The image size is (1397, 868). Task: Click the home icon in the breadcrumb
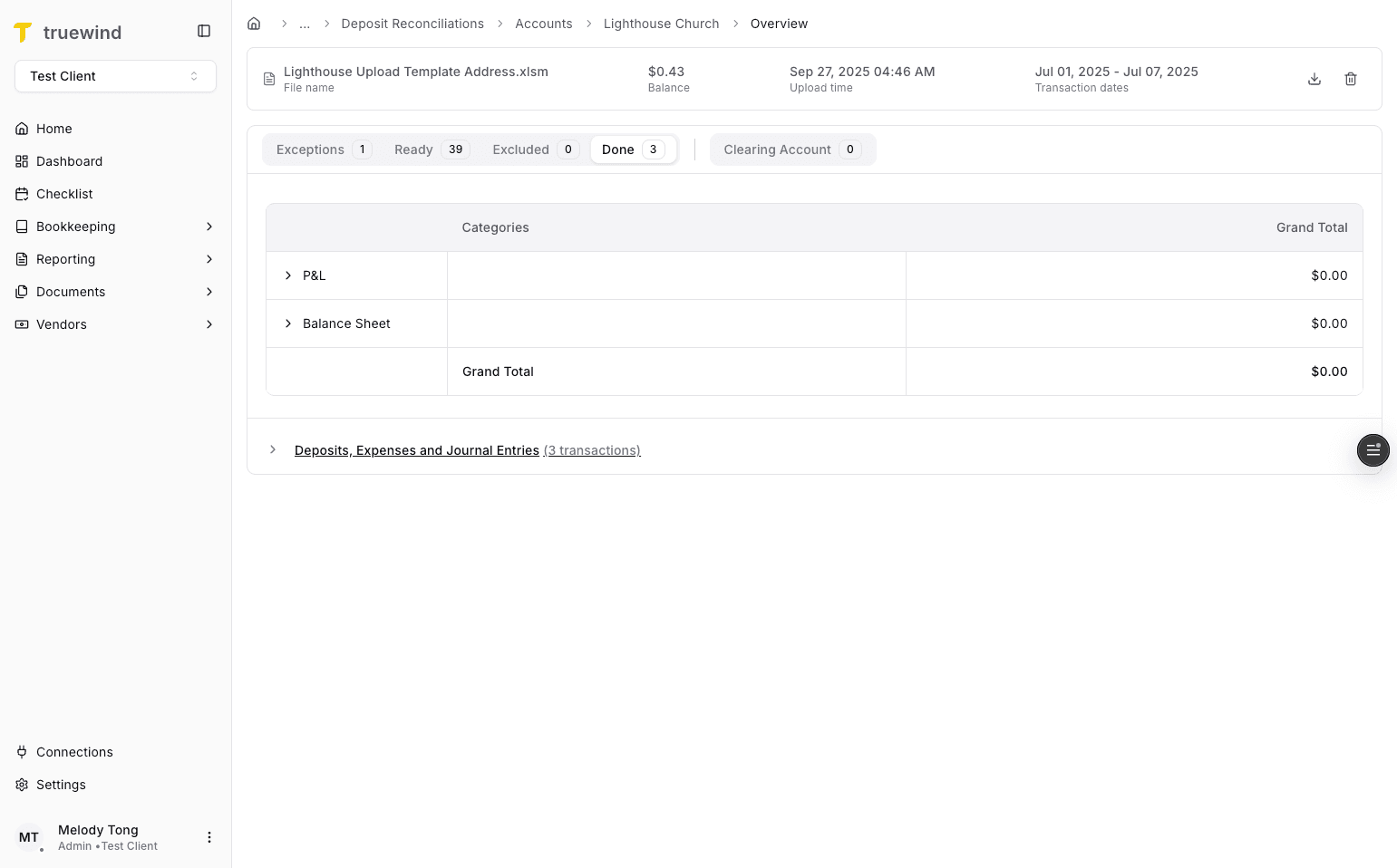(x=254, y=23)
